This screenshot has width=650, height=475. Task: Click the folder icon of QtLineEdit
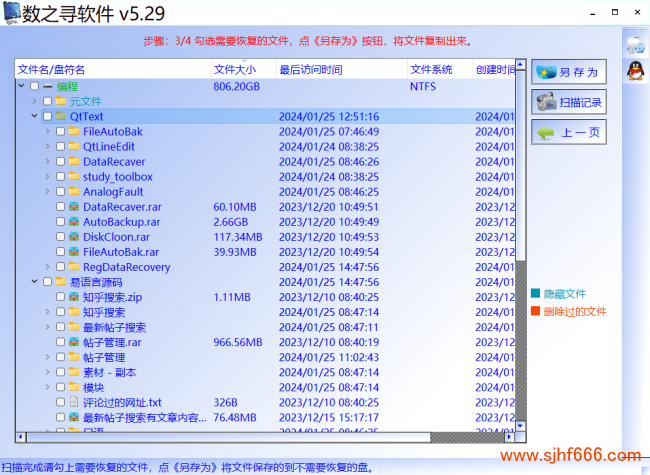[74, 146]
